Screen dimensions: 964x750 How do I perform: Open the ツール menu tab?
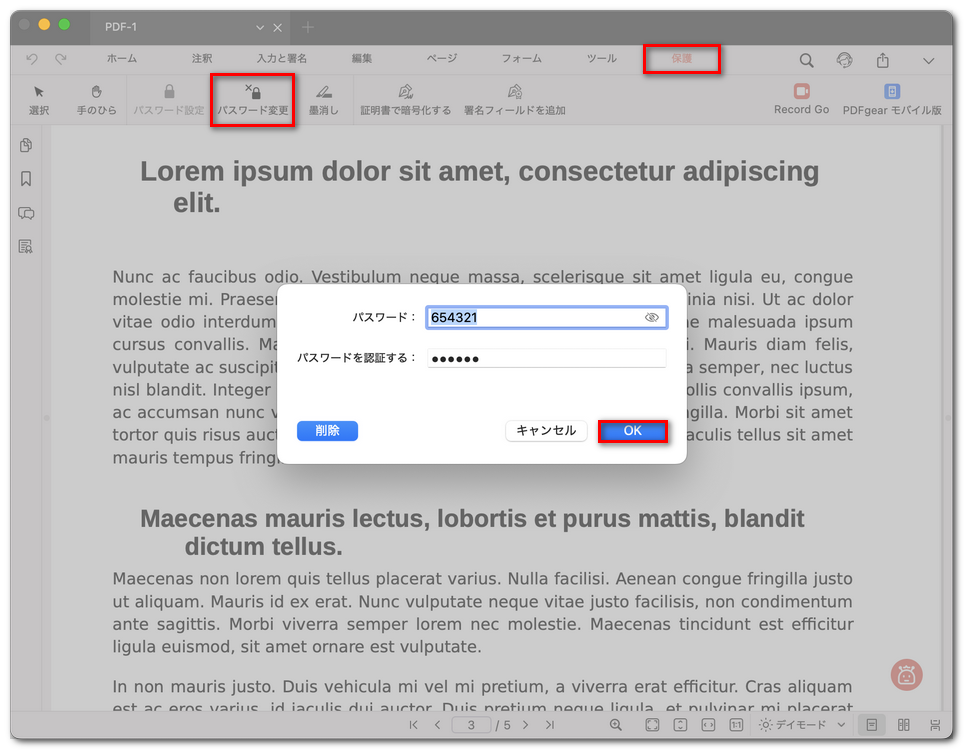click(x=601, y=59)
